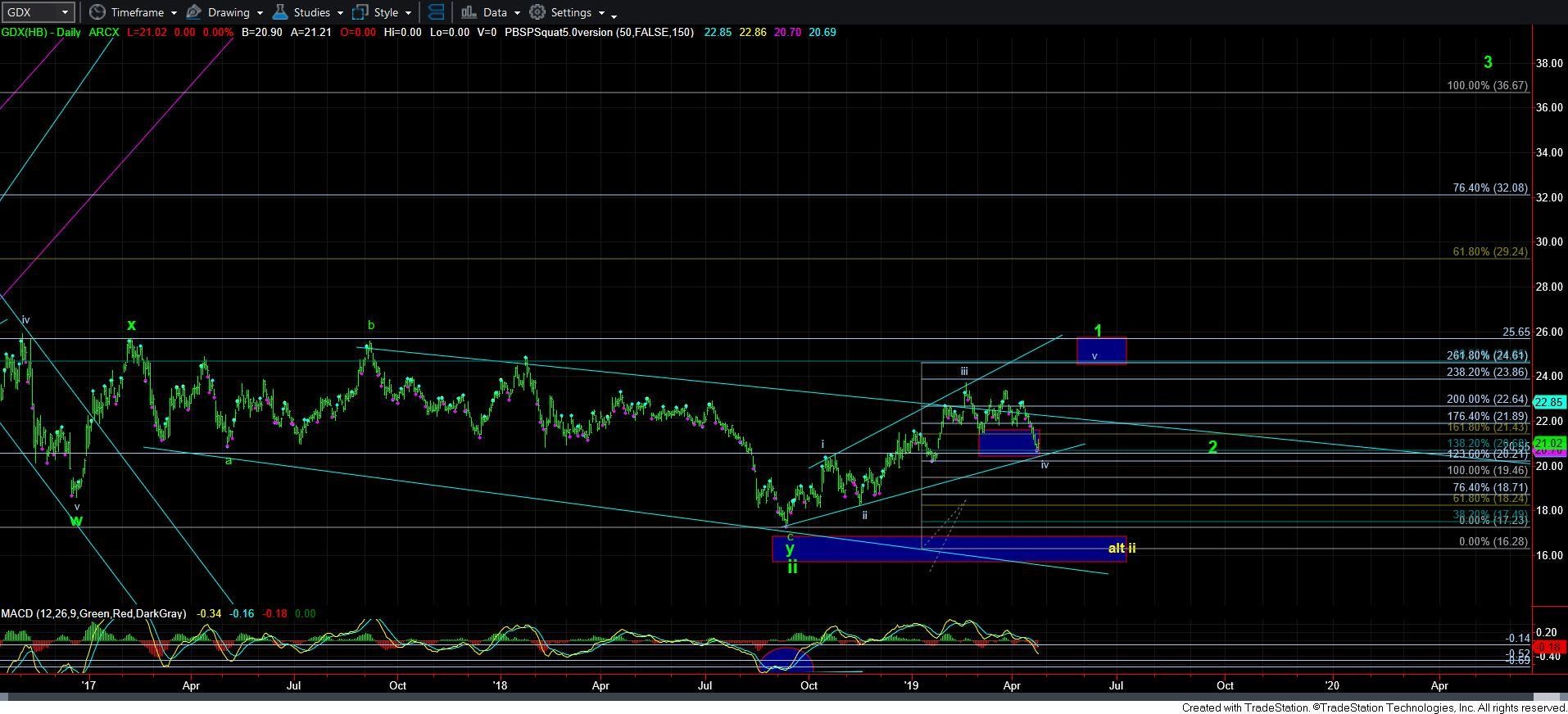Click the Timeframe clock icon
Screen dimensions: 1568x714
coord(97,12)
